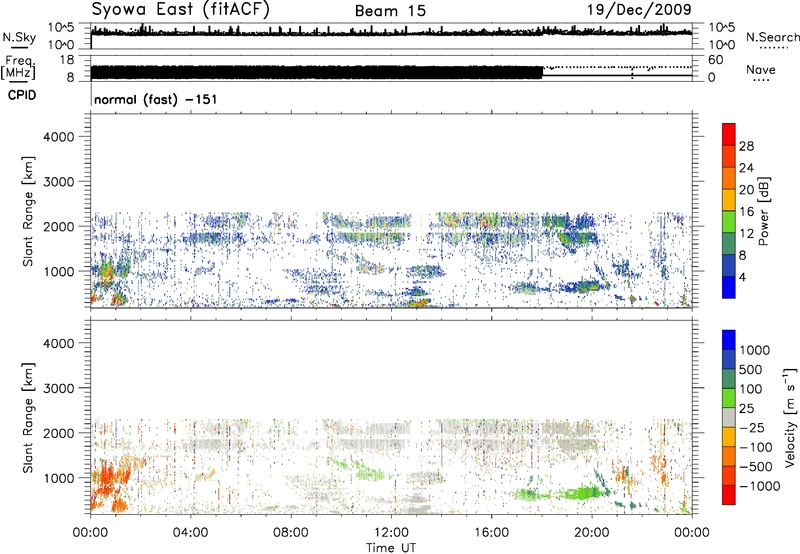The image size is (800, 554).
Task: Click the "4" tick on the Power colorbar
Action: click(x=742, y=277)
